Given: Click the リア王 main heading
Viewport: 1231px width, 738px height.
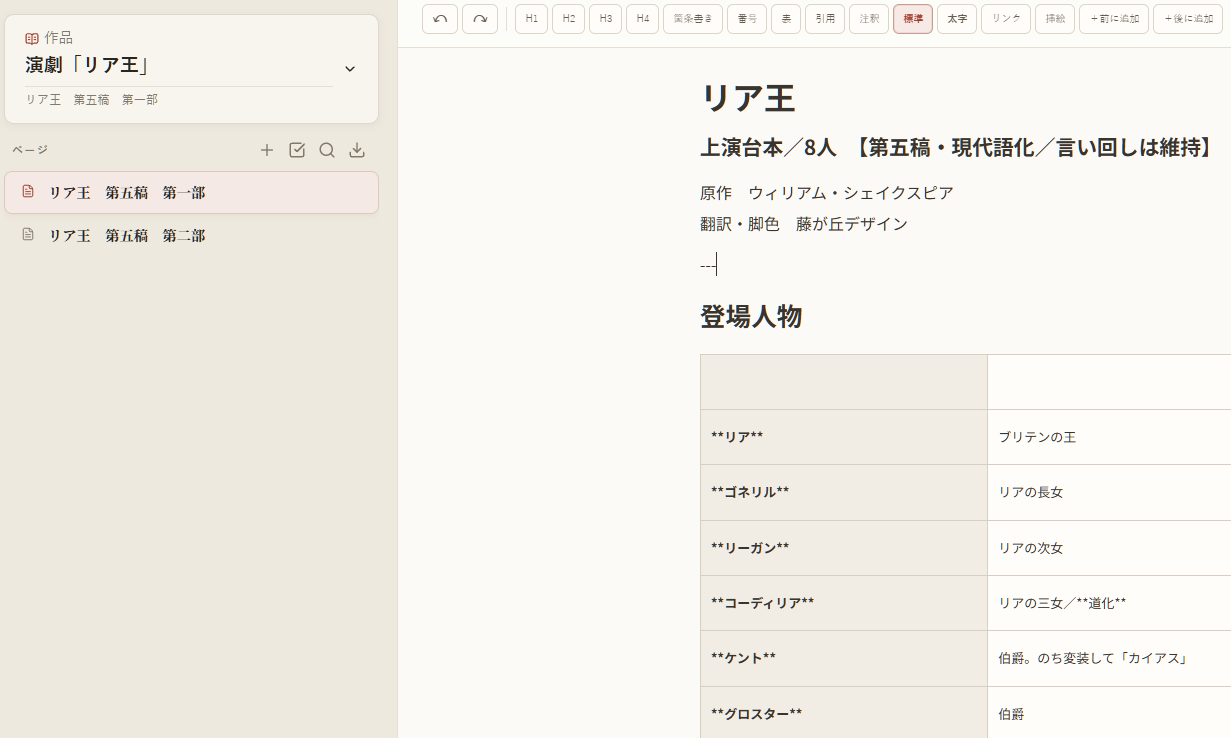Looking at the screenshot, I should click(x=747, y=98).
